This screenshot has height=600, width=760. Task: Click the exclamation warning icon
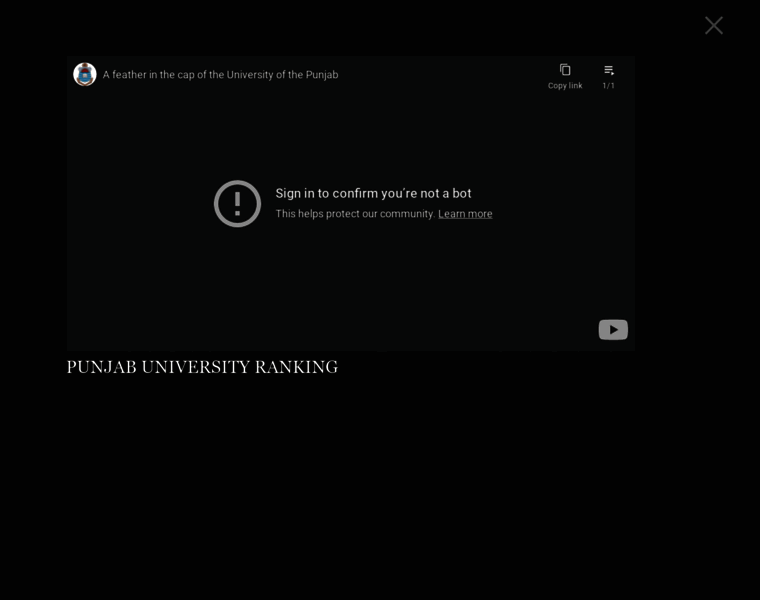click(238, 204)
